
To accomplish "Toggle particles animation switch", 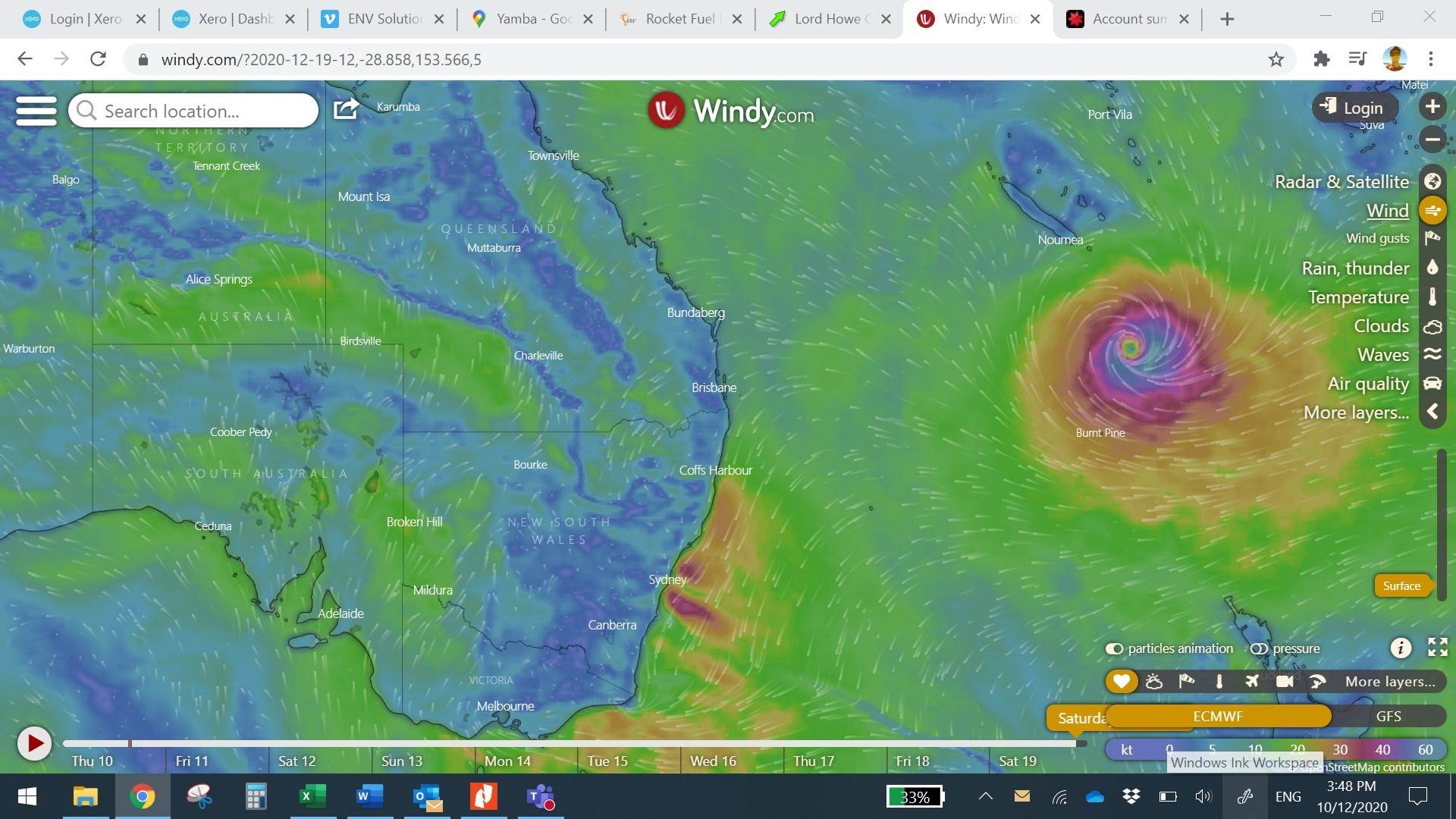I will click(1114, 648).
